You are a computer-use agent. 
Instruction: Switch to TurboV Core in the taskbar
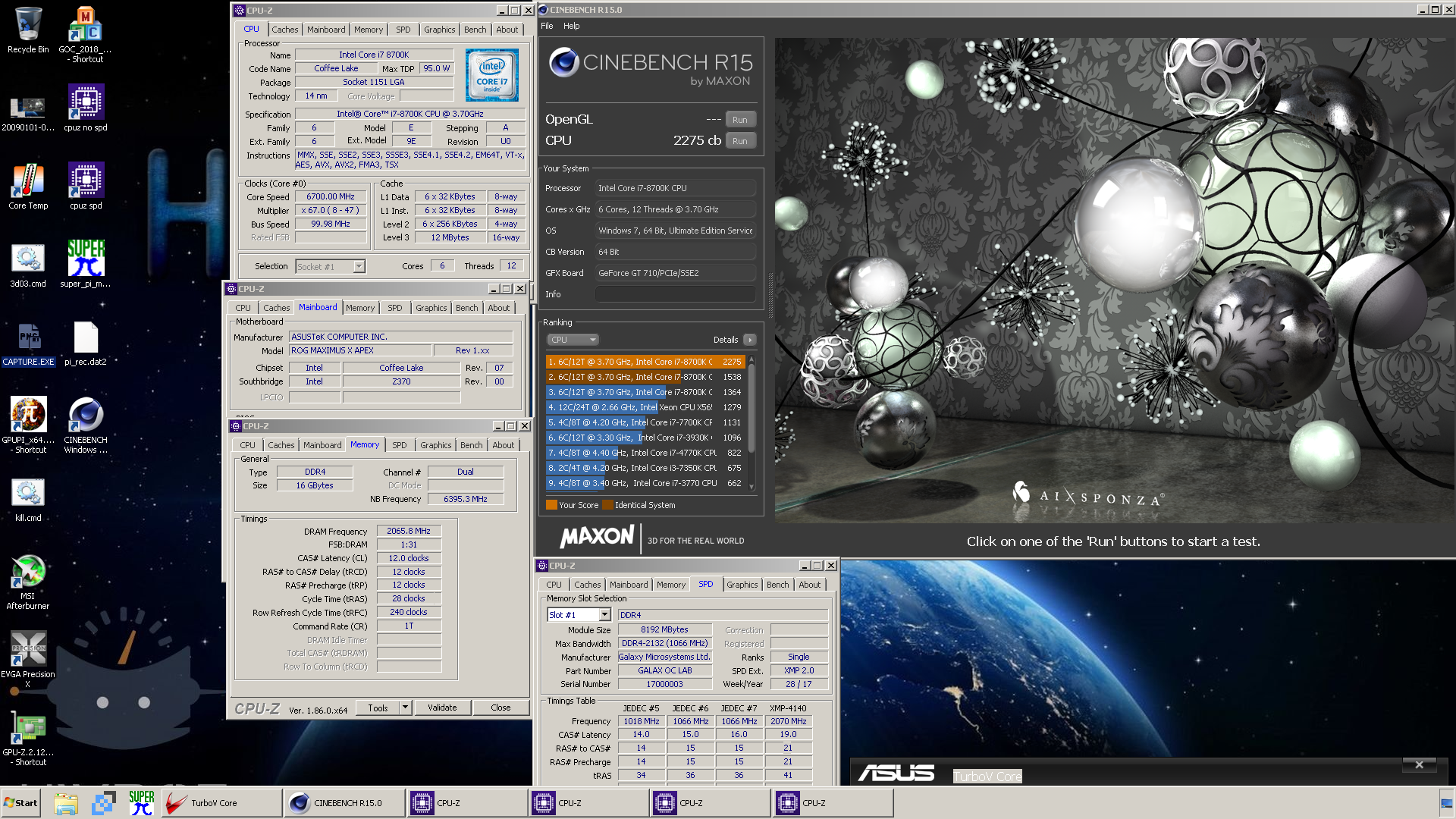pos(221,803)
